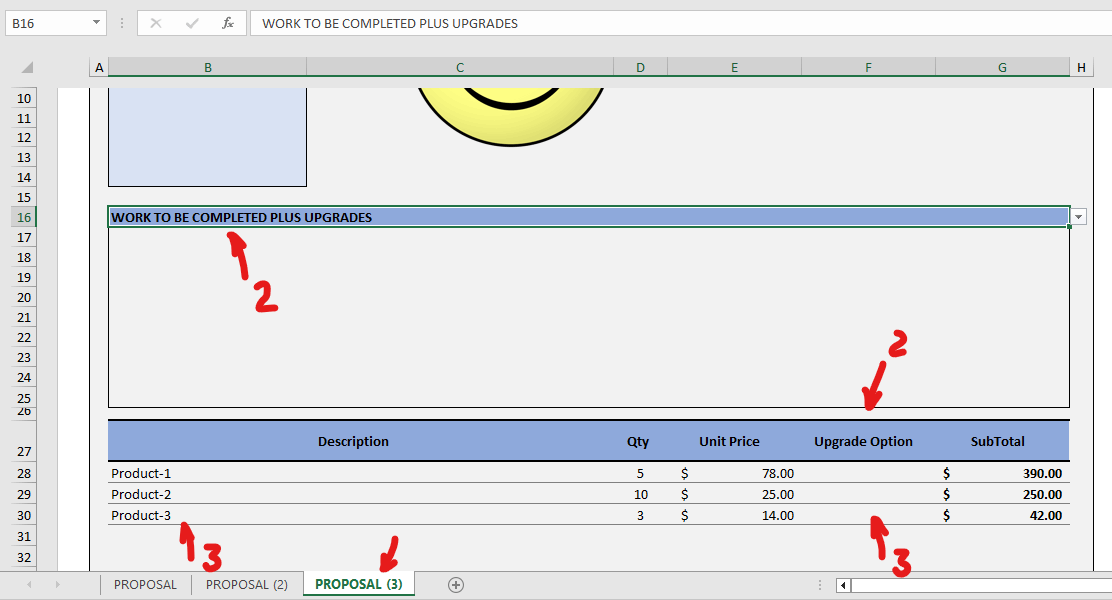Select the Product-2 description cell

[x=360, y=494]
